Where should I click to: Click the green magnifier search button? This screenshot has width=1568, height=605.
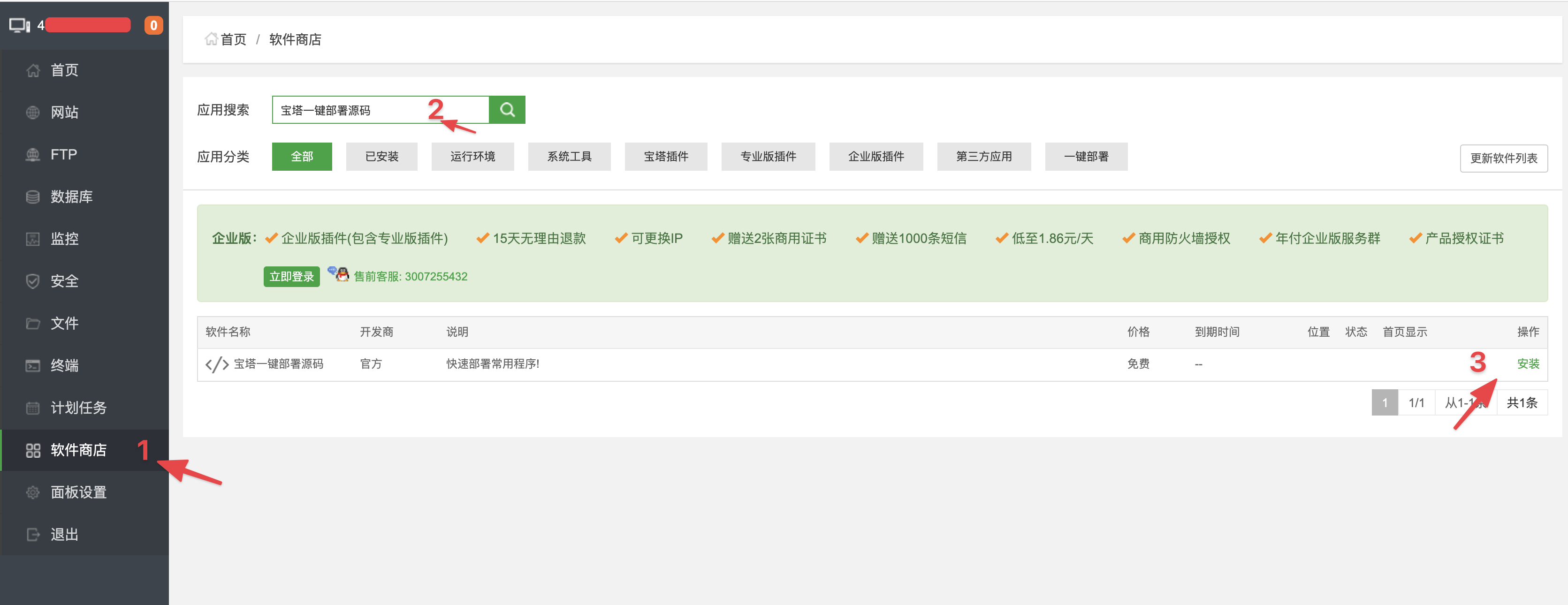point(507,110)
